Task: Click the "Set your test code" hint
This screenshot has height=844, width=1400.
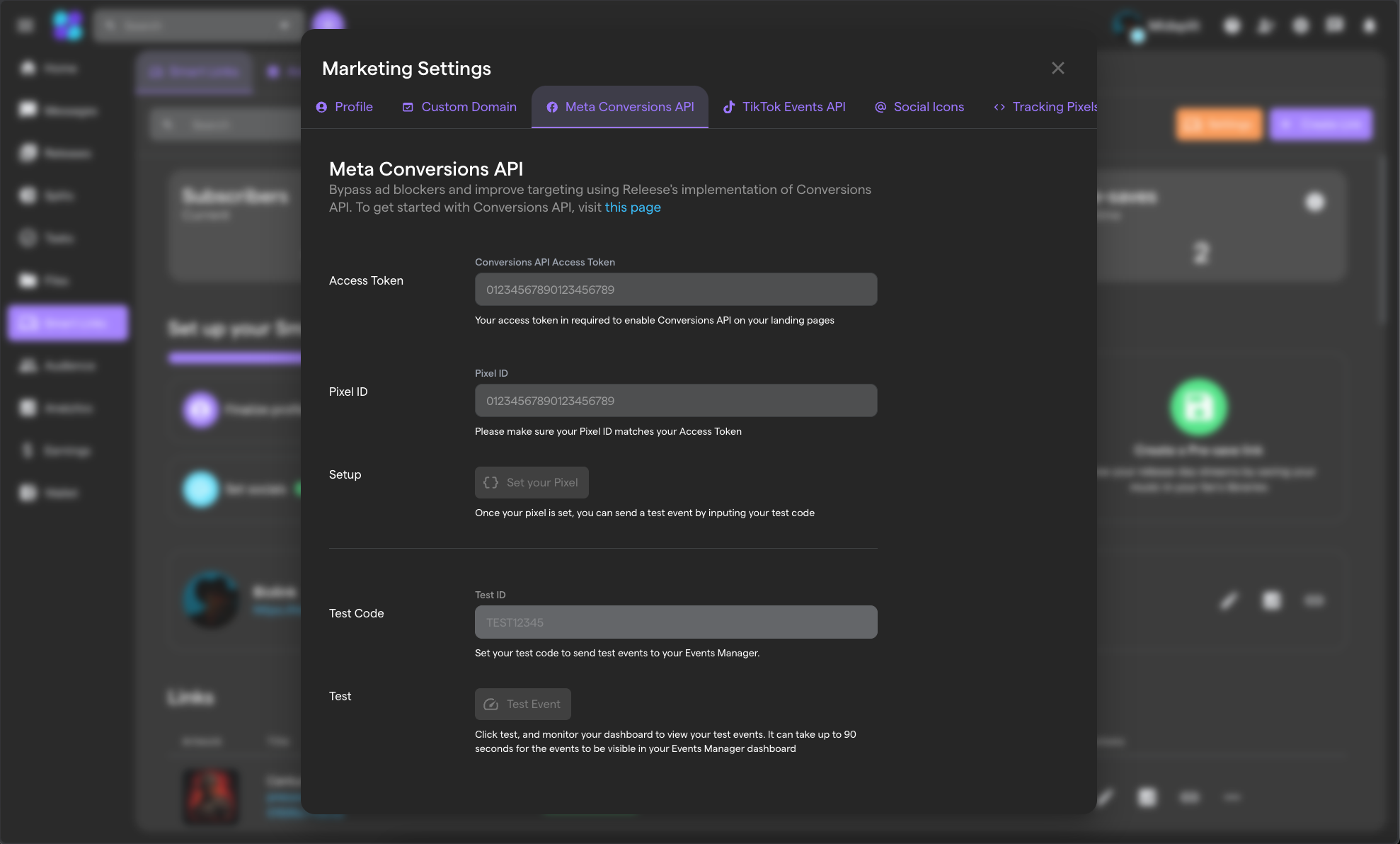Action: (617, 654)
